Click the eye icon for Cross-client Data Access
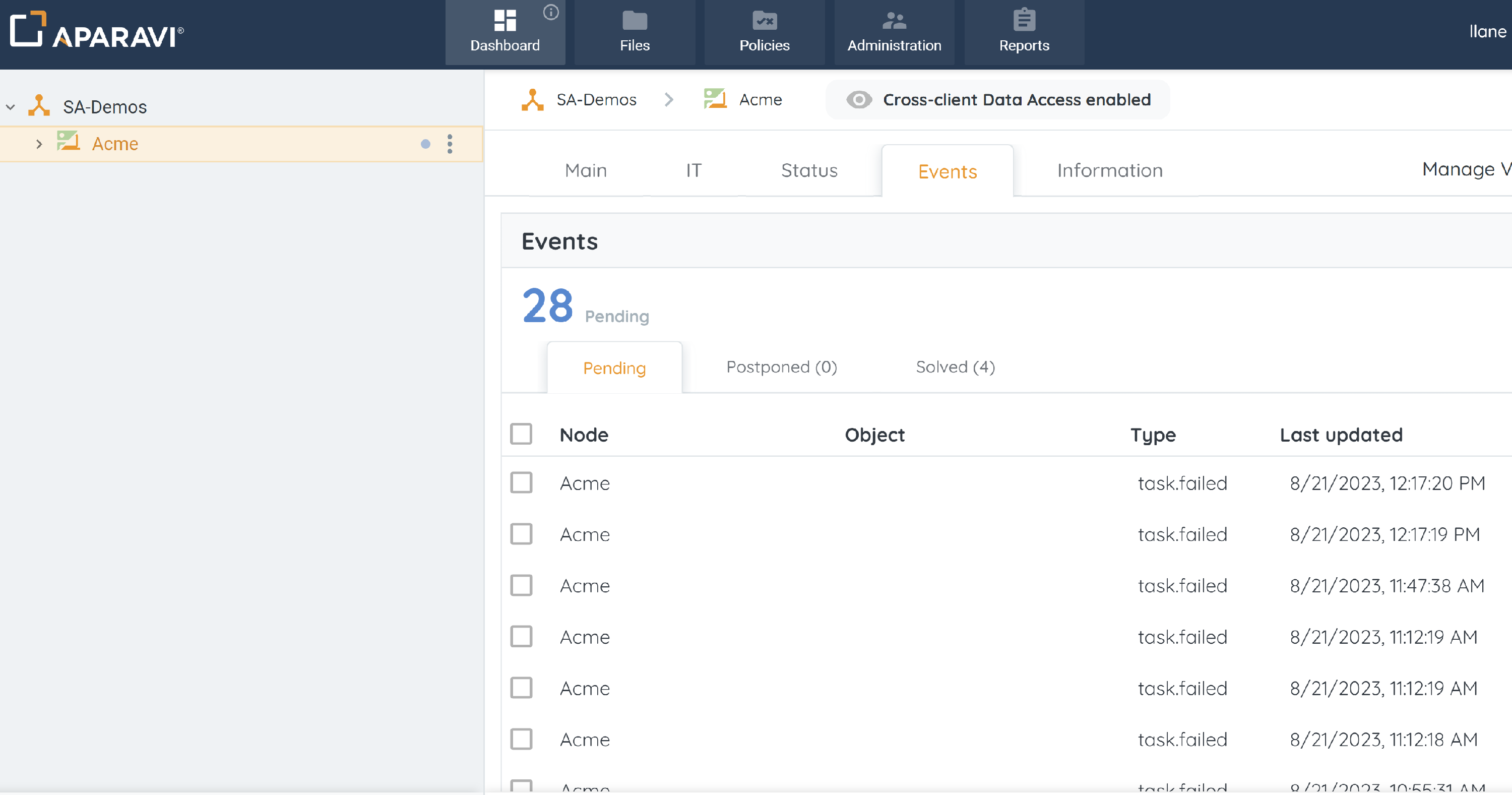Viewport: 1512px width, 795px height. (859, 100)
